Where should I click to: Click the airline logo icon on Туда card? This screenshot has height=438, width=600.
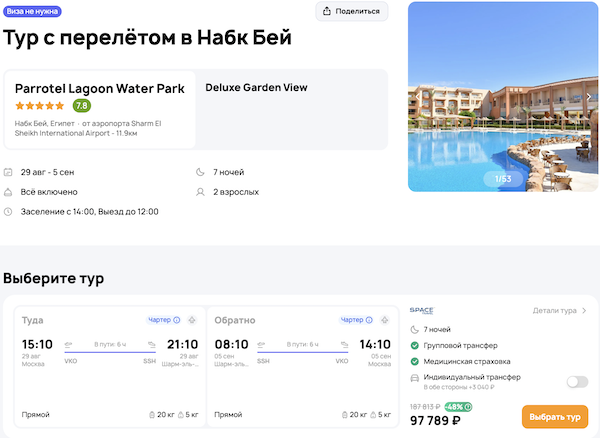[190, 320]
